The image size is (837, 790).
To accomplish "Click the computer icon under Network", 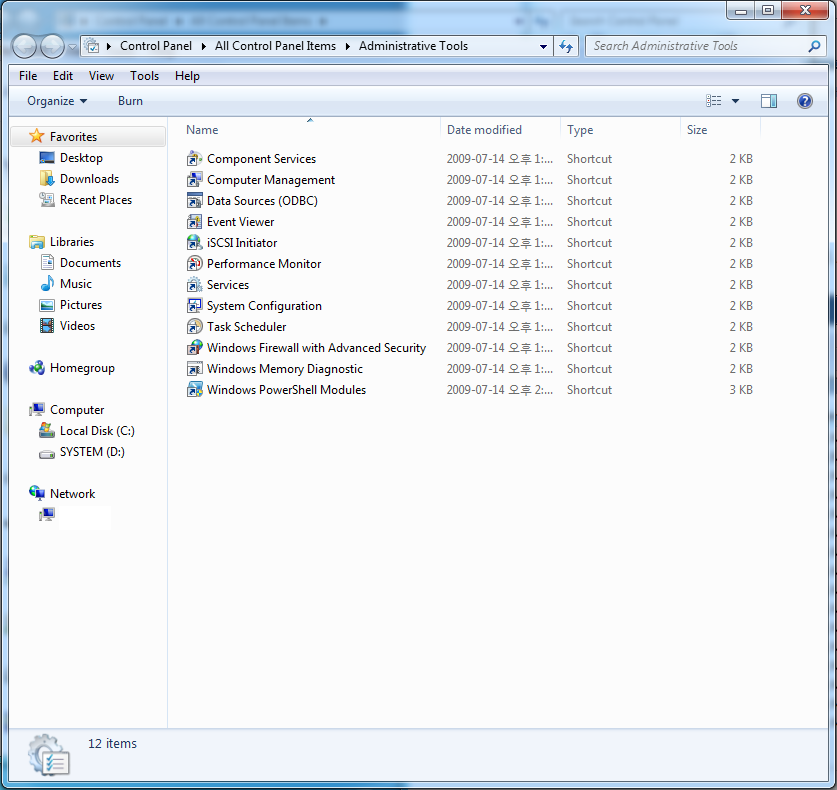I will 47,515.
